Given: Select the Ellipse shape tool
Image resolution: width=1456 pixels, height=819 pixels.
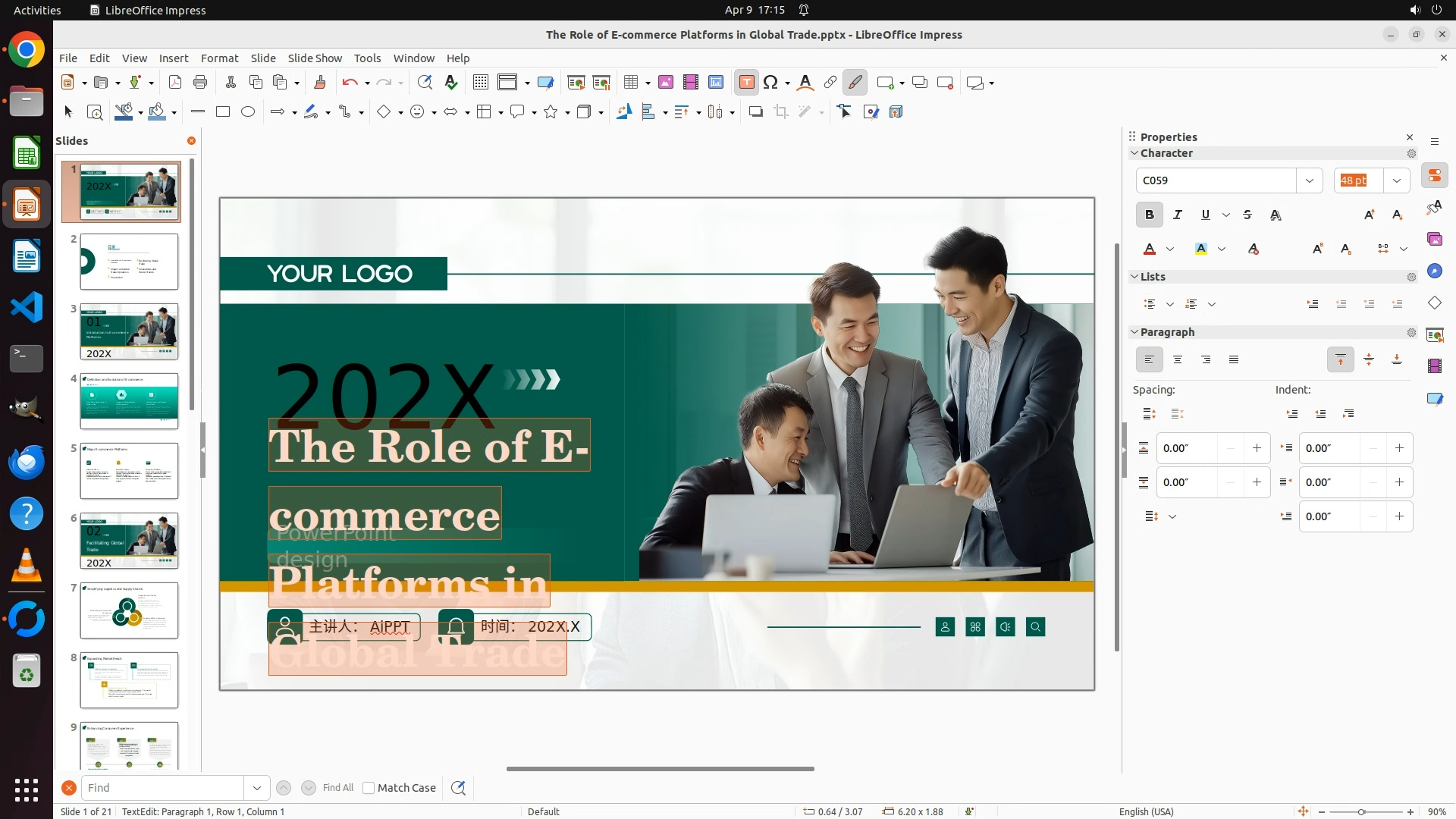Looking at the screenshot, I should coord(248,112).
